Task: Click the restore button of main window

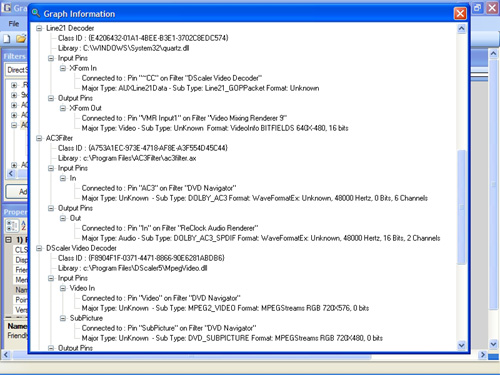Action: (x=478, y=8)
